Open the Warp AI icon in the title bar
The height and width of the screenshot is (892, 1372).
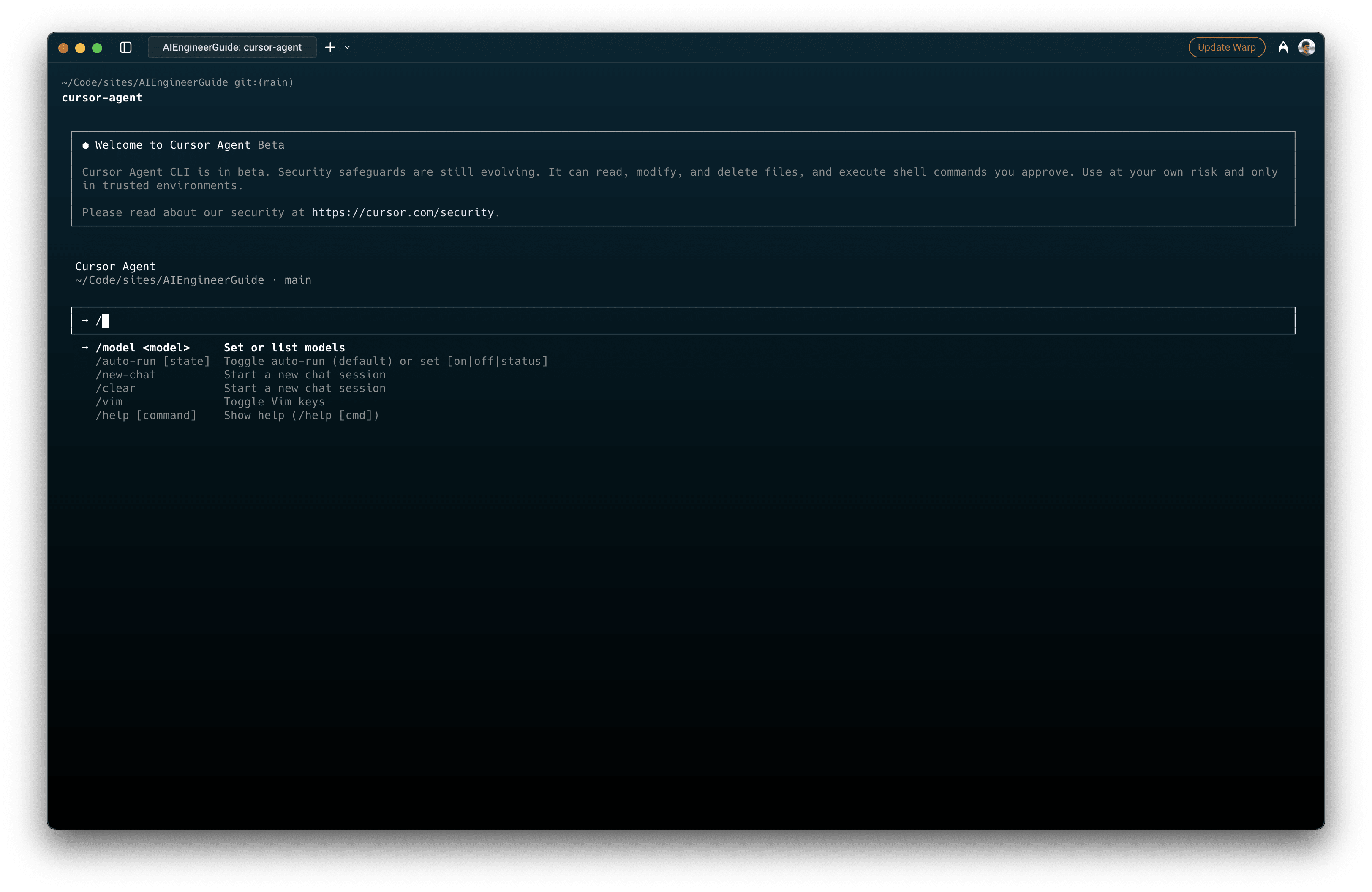(x=1282, y=47)
